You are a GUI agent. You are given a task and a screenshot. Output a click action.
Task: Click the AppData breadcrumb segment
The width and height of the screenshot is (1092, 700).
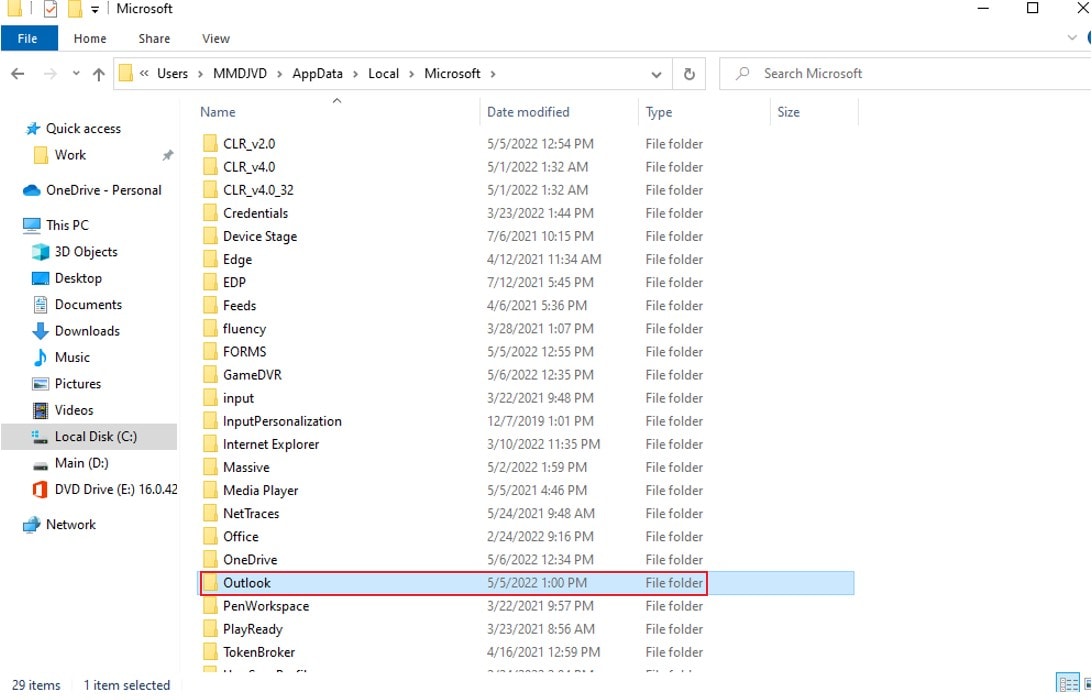coord(317,74)
